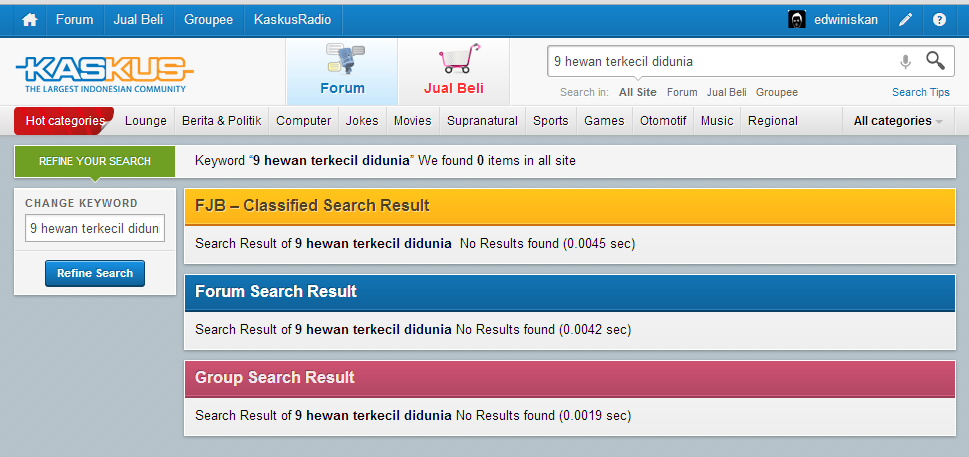This screenshot has height=457, width=969.
Task: Choose Groupee search scope
Action: point(777,92)
